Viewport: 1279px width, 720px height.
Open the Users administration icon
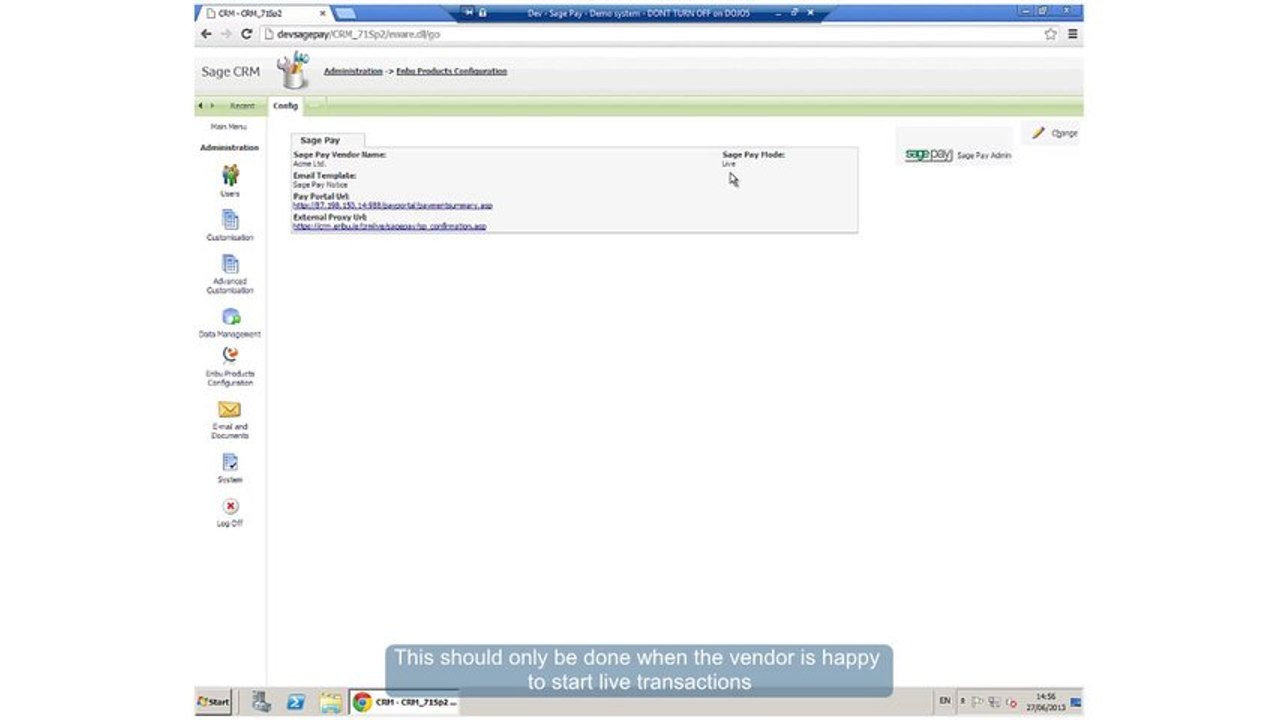click(x=230, y=175)
